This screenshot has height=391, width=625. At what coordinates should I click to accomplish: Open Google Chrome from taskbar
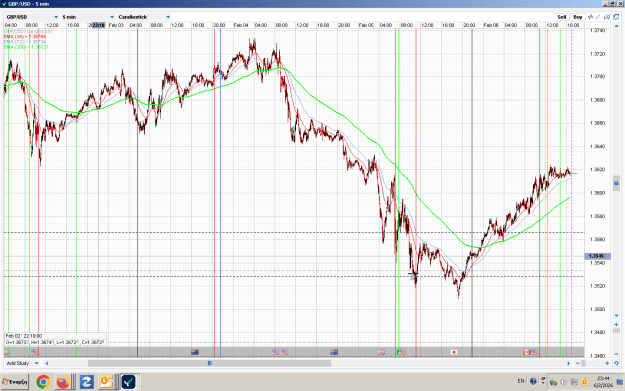(x=43, y=382)
